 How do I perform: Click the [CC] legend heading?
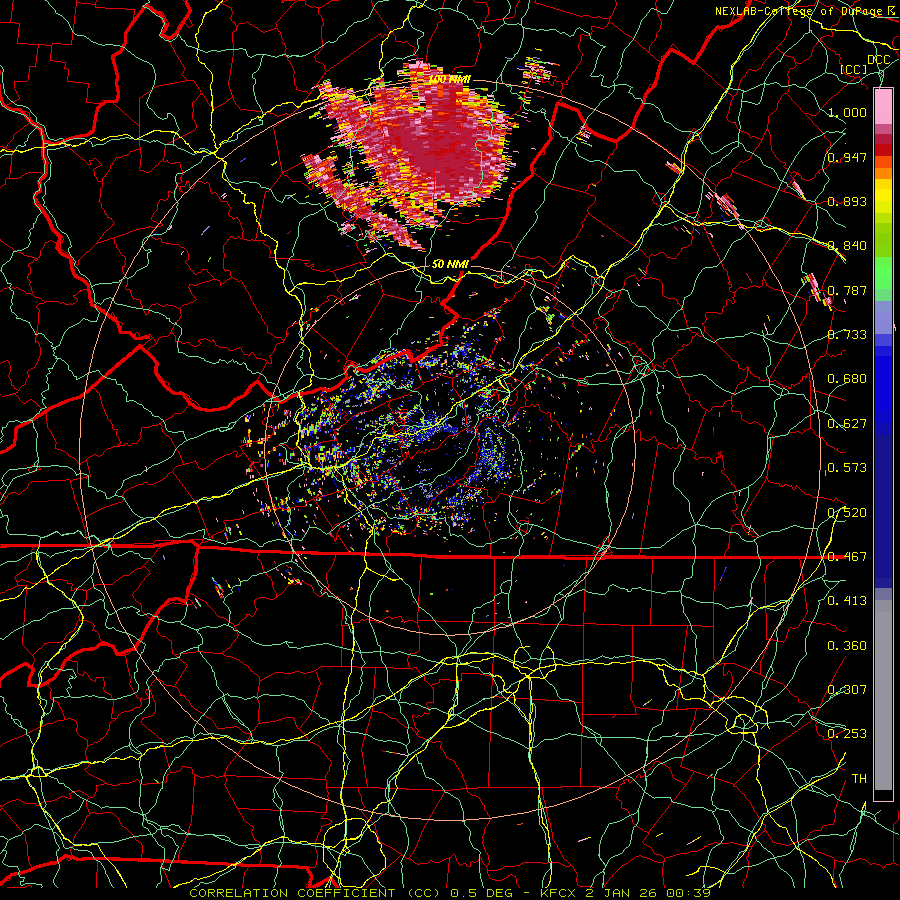pos(853,69)
